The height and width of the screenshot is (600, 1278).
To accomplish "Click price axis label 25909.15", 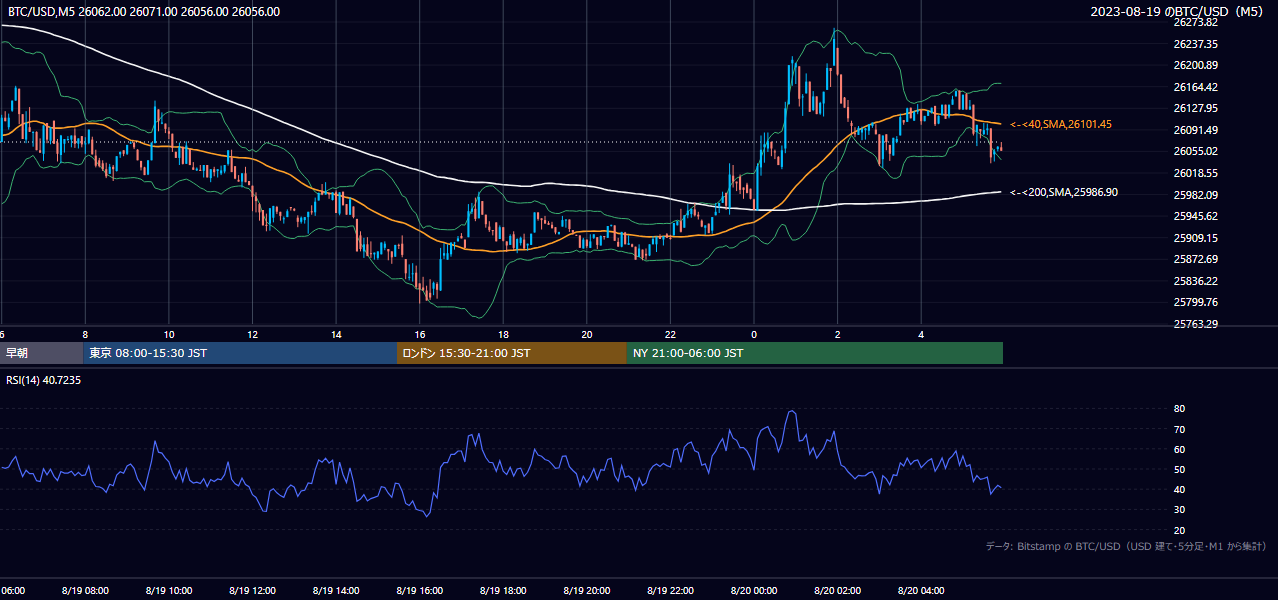I will (1195, 238).
